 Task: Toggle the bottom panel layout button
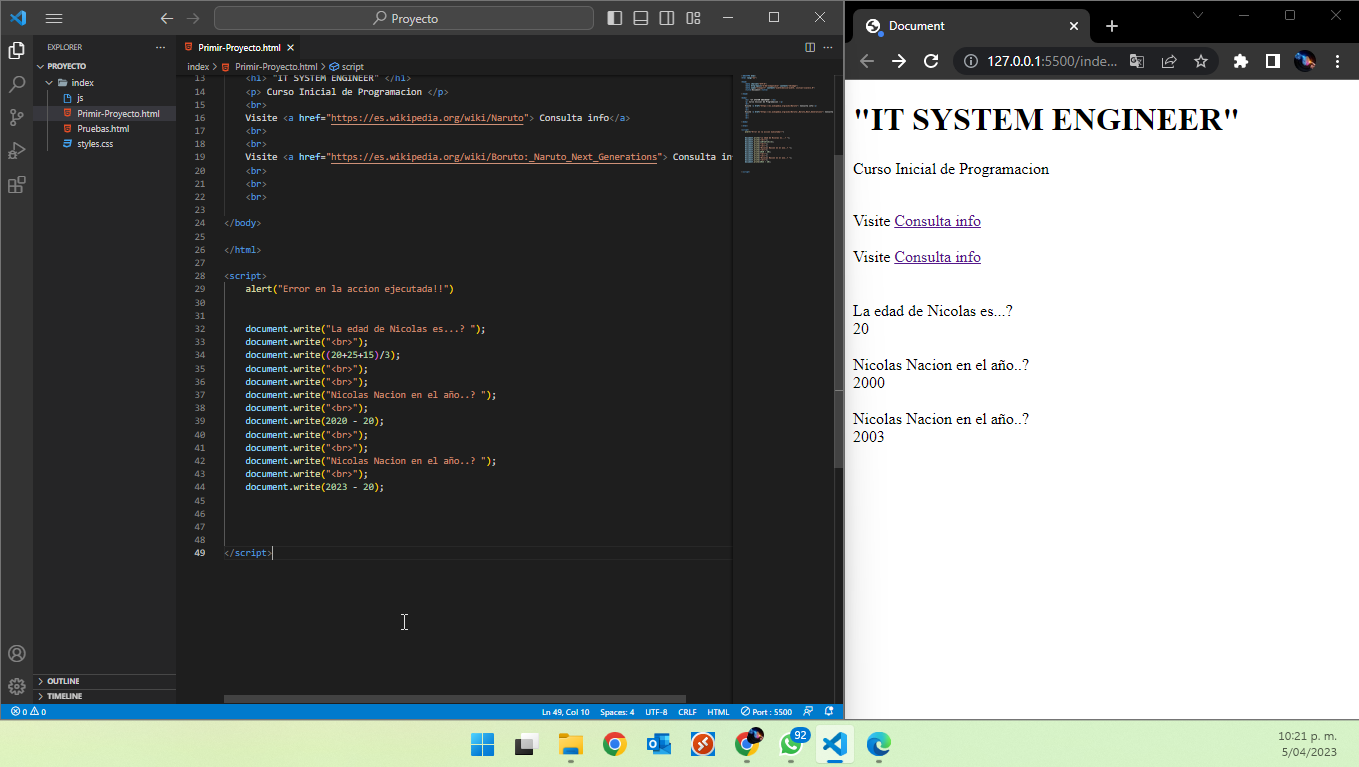click(641, 18)
